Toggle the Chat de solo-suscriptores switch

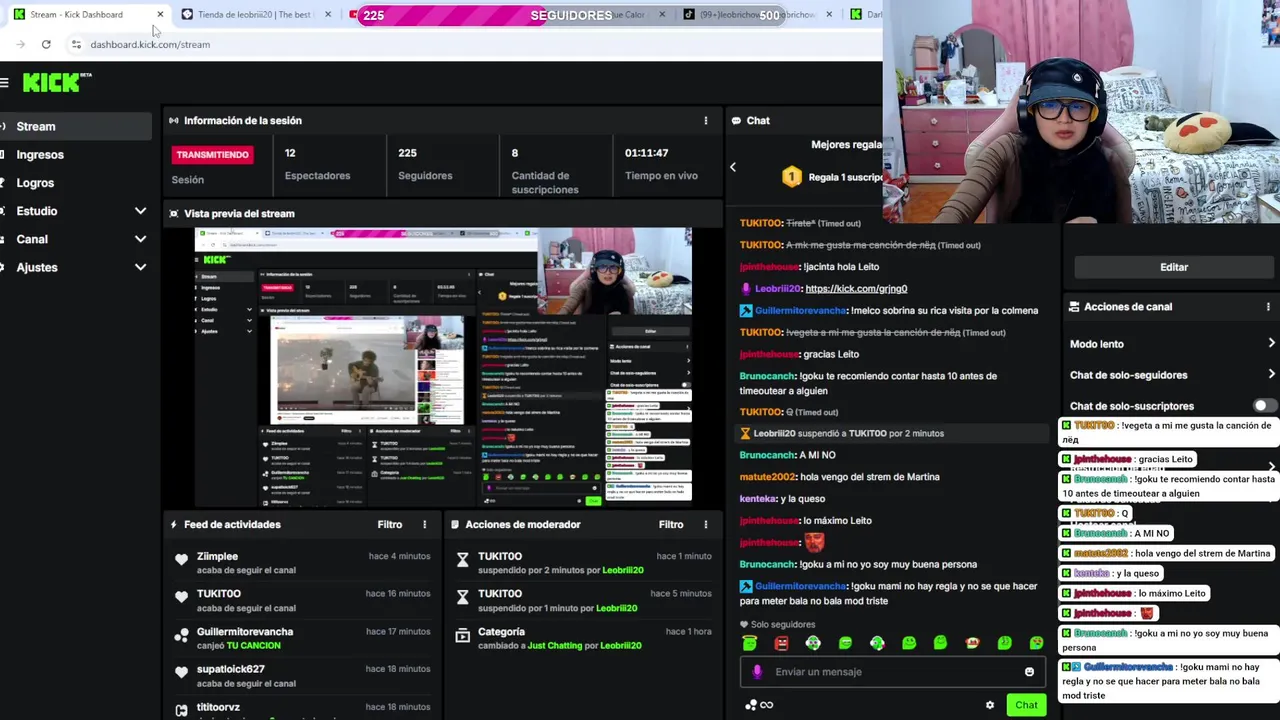coord(1264,406)
